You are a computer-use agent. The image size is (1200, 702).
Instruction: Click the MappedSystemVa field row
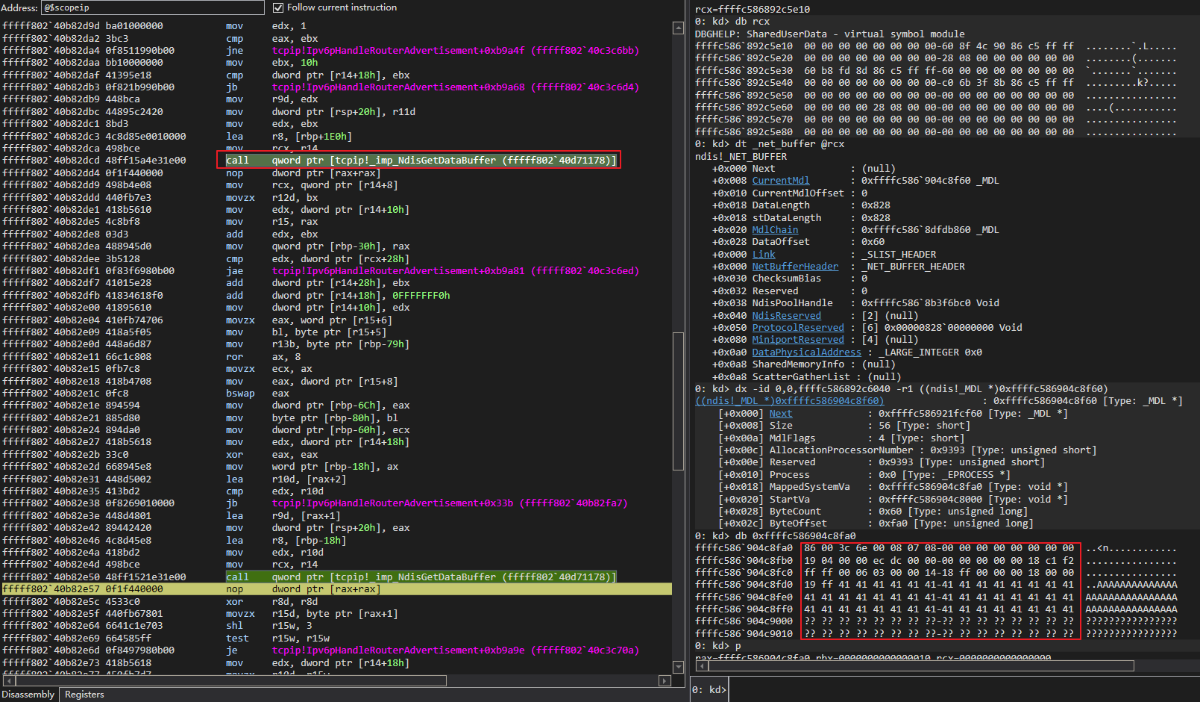pyautogui.click(x=893, y=487)
